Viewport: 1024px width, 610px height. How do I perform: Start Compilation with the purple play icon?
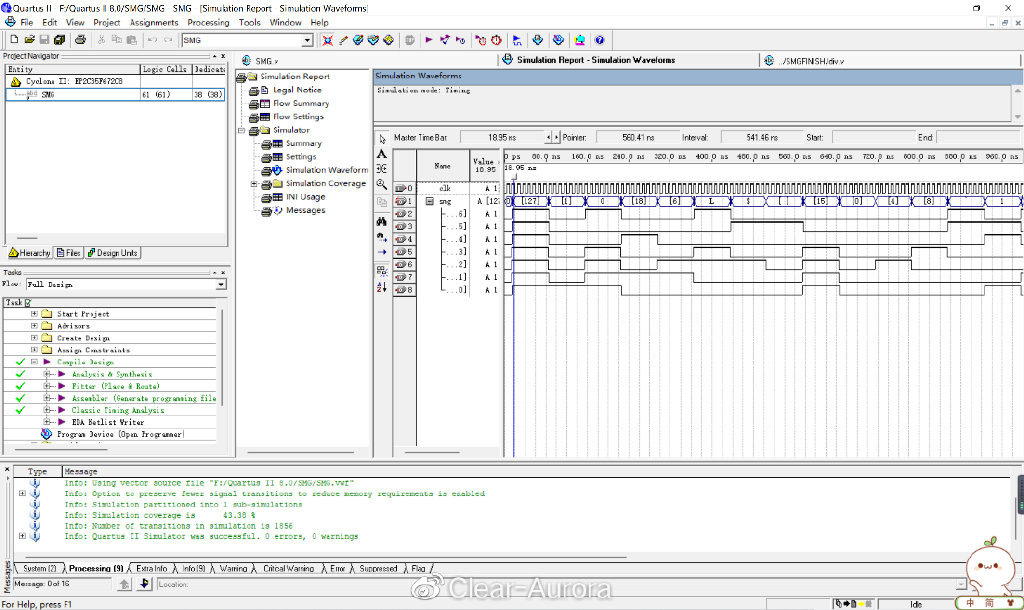click(x=428, y=40)
